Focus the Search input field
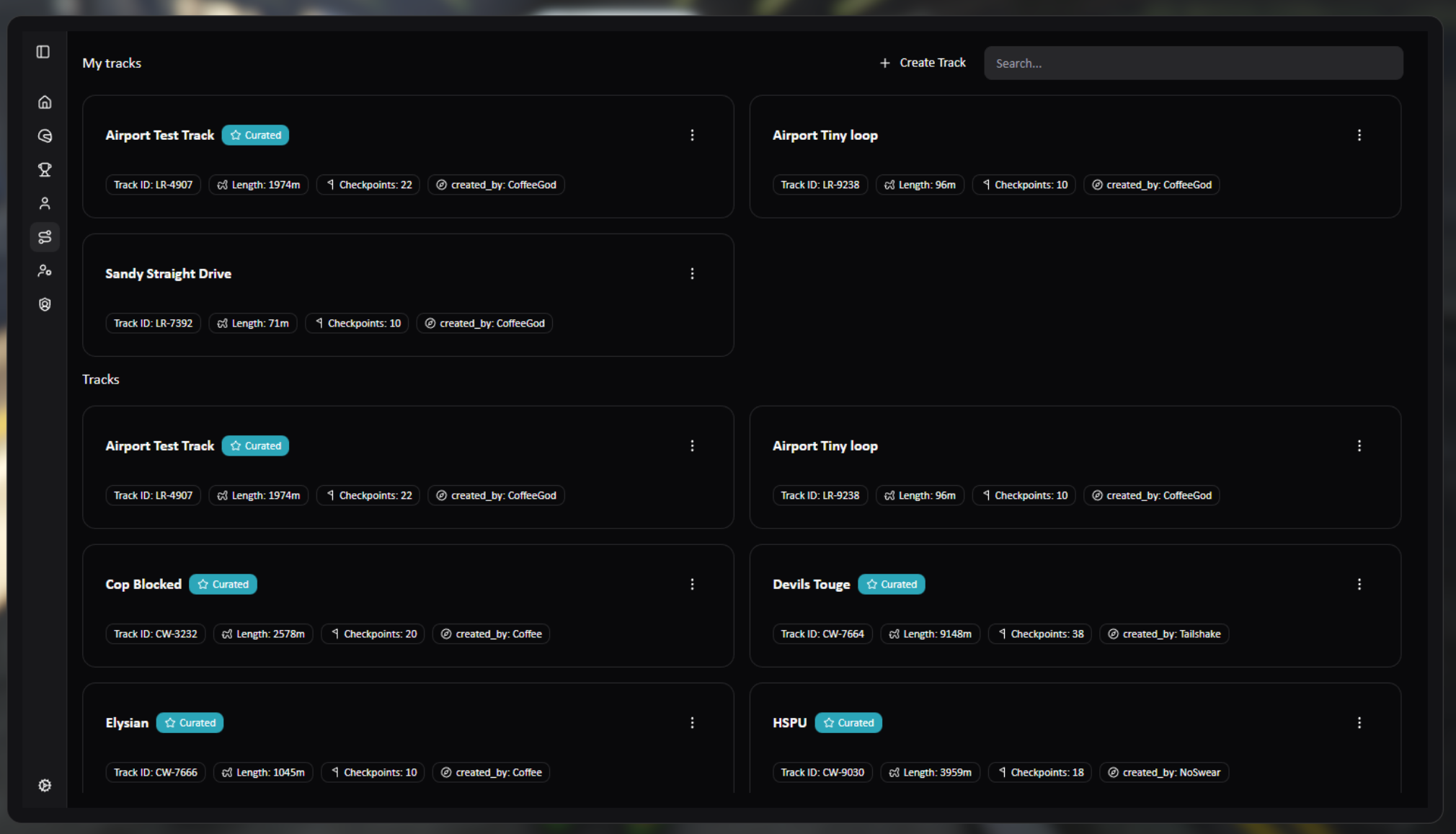The height and width of the screenshot is (834, 1456). pyautogui.click(x=1193, y=63)
